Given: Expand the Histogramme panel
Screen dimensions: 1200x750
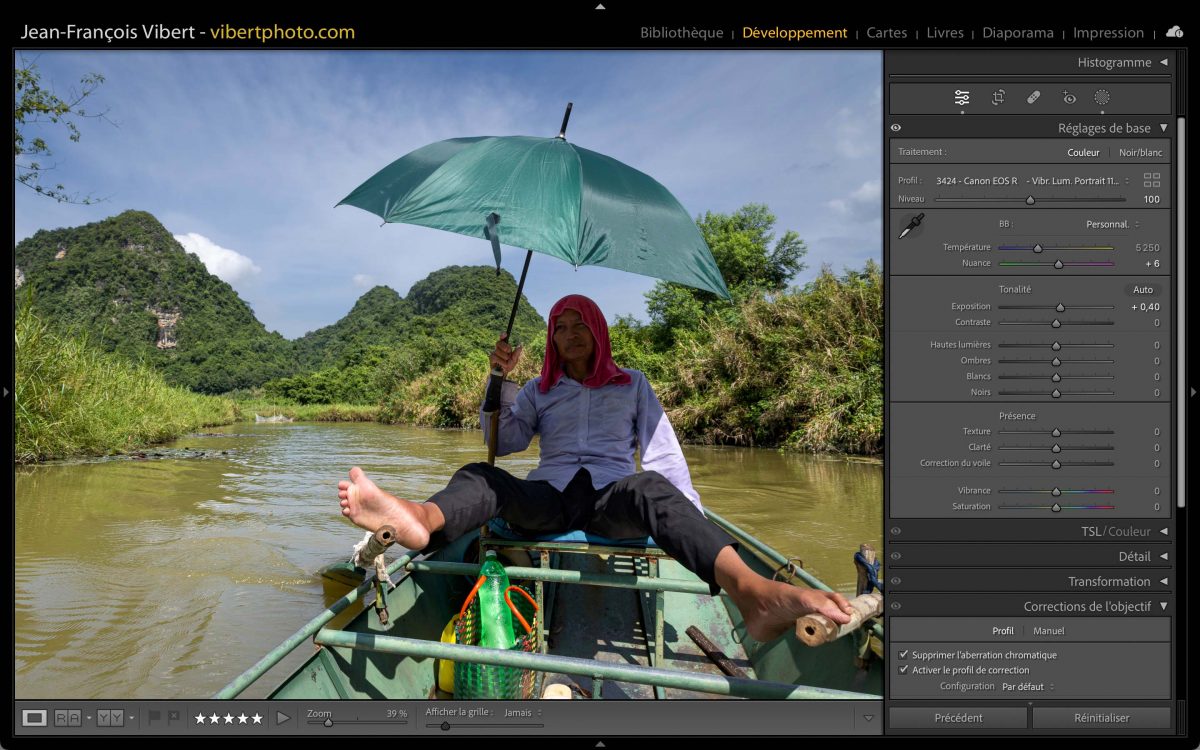Looking at the screenshot, I should click(x=1163, y=62).
